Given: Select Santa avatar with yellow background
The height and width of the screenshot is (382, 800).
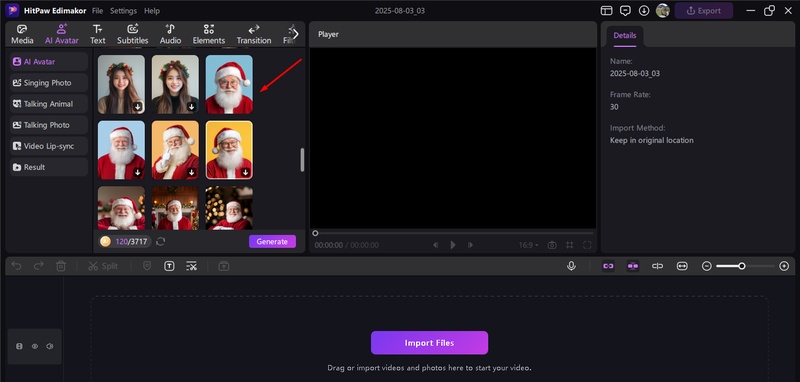Looking at the screenshot, I should (229, 150).
